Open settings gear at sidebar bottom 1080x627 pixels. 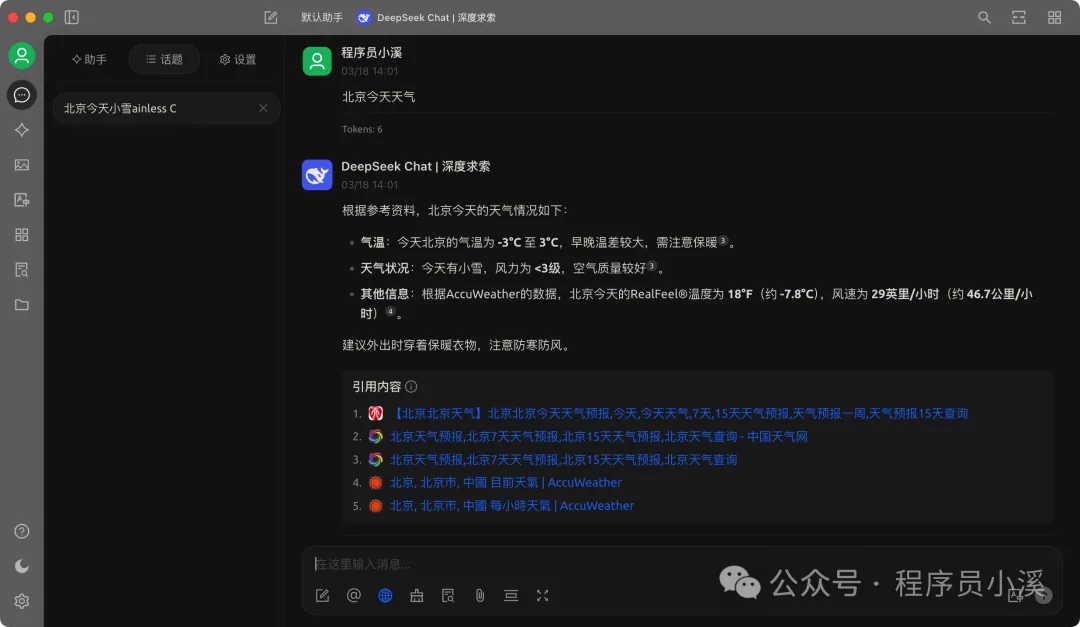pyautogui.click(x=21, y=602)
